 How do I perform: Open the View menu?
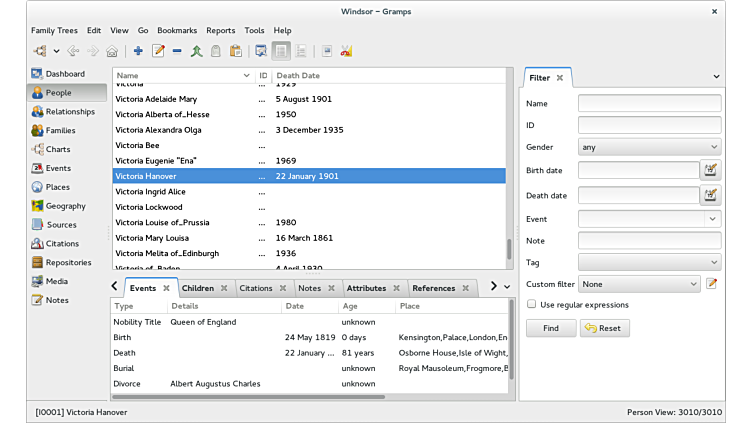(x=119, y=30)
